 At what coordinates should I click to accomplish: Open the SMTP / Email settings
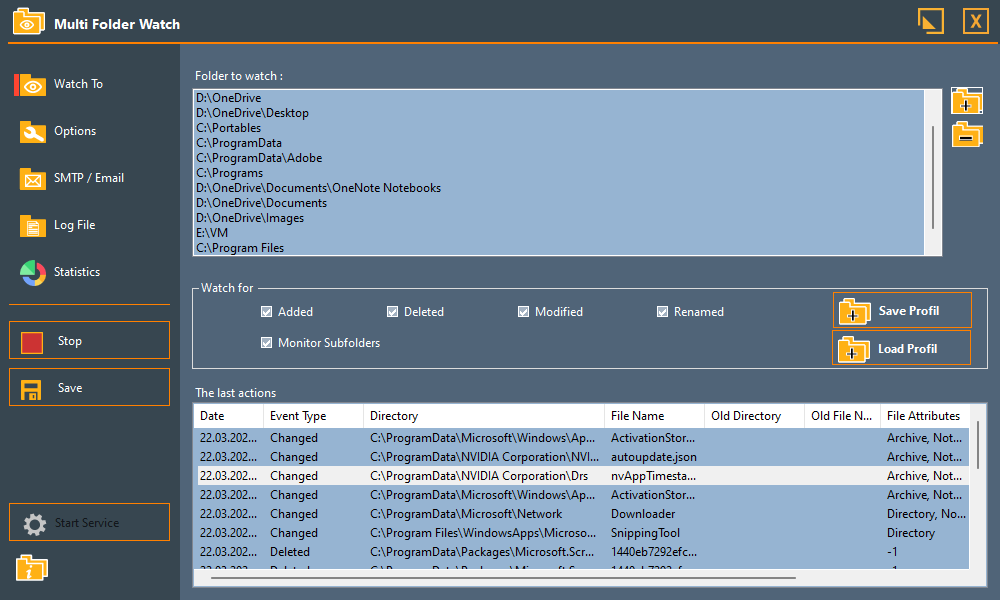(x=88, y=178)
